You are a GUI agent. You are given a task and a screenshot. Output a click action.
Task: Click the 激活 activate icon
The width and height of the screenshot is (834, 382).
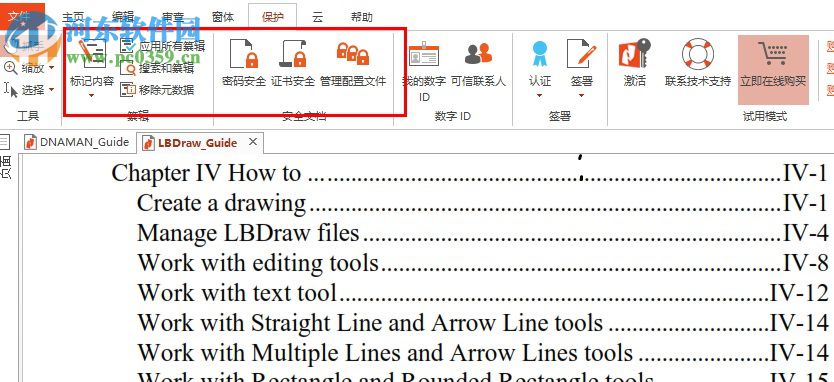tap(635, 62)
